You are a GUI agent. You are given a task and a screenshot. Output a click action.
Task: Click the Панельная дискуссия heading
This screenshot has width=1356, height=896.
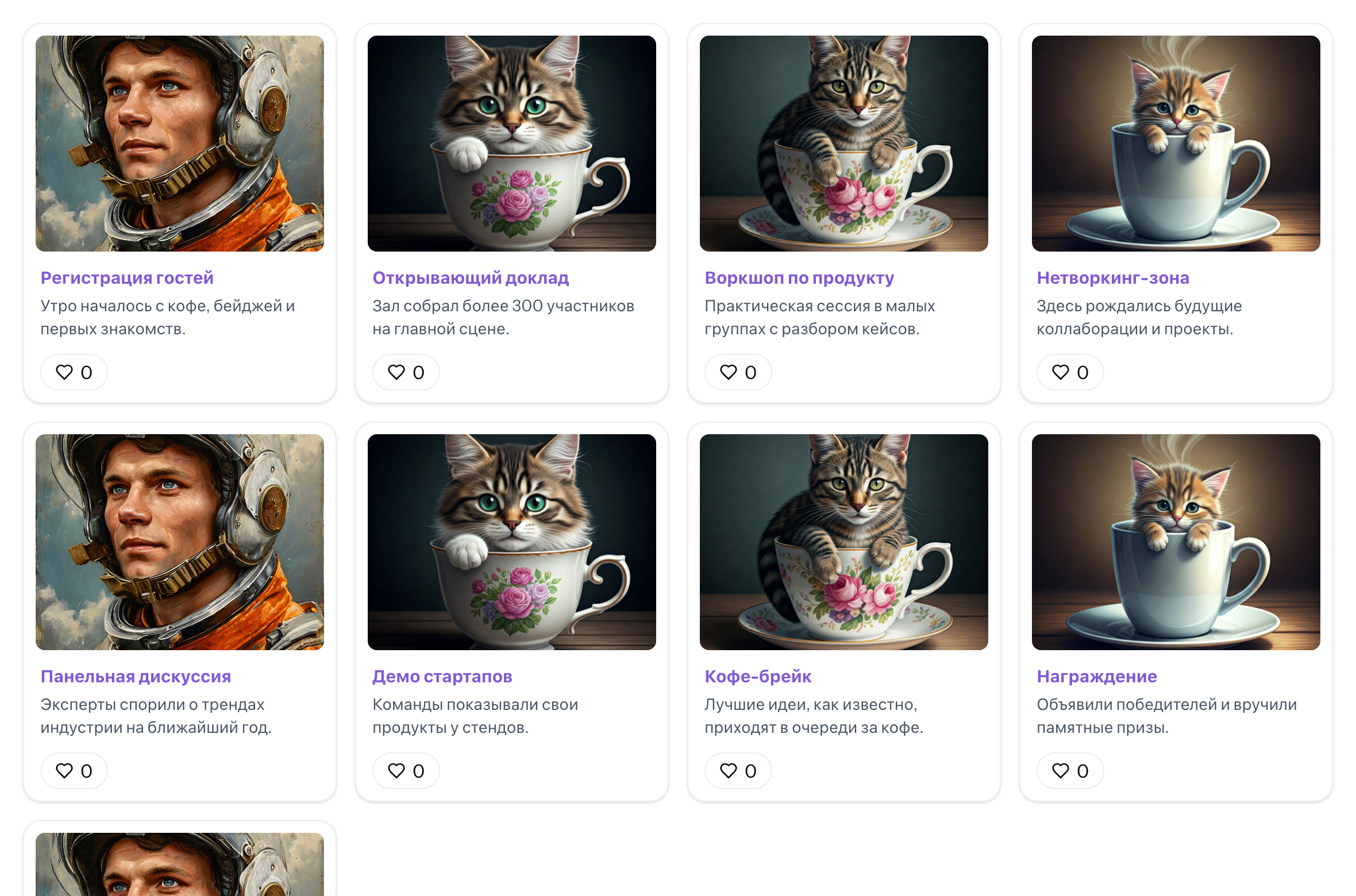[136, 677]
